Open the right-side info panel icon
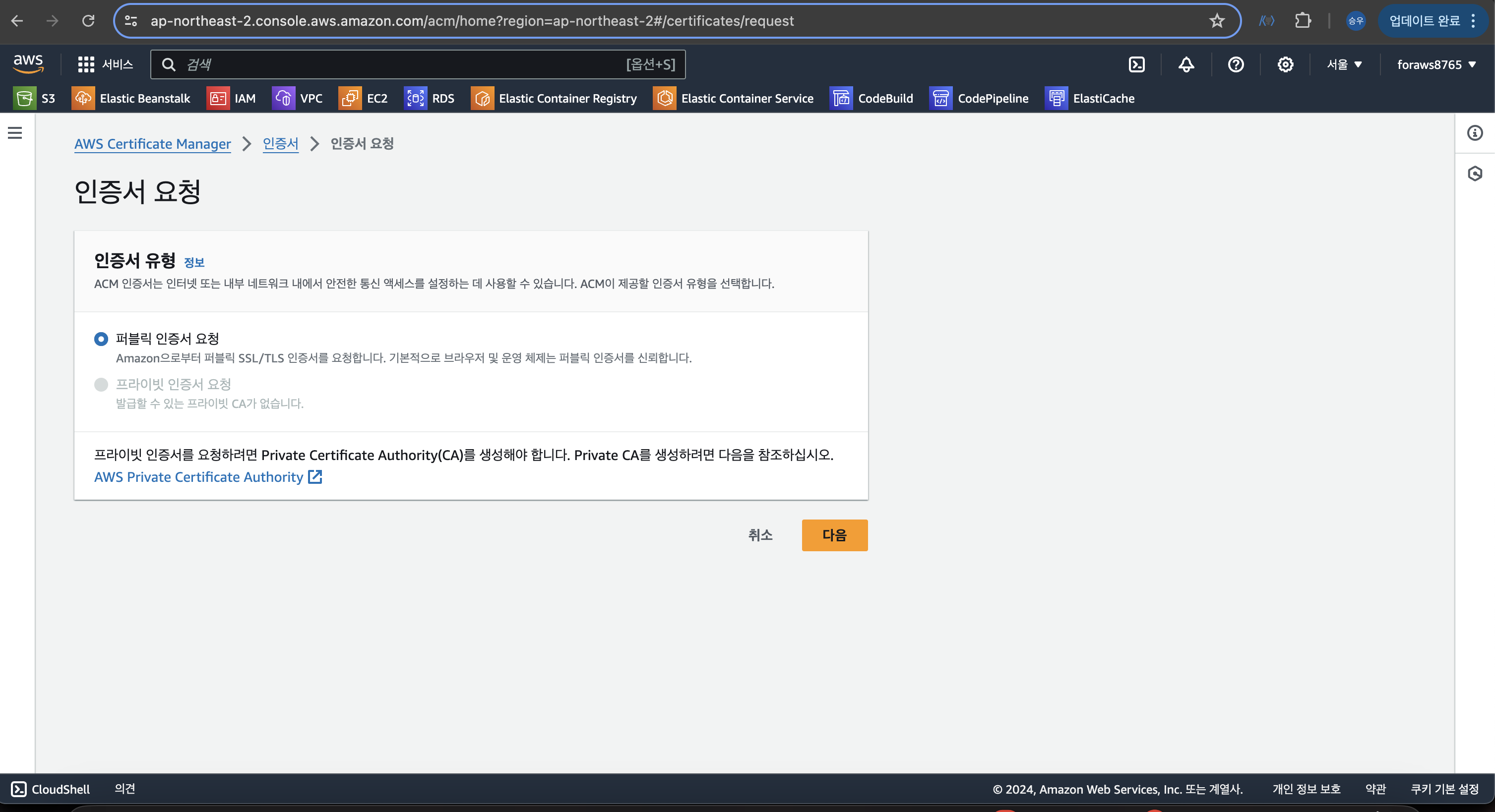The image size is (1495, 812). 1475,133
